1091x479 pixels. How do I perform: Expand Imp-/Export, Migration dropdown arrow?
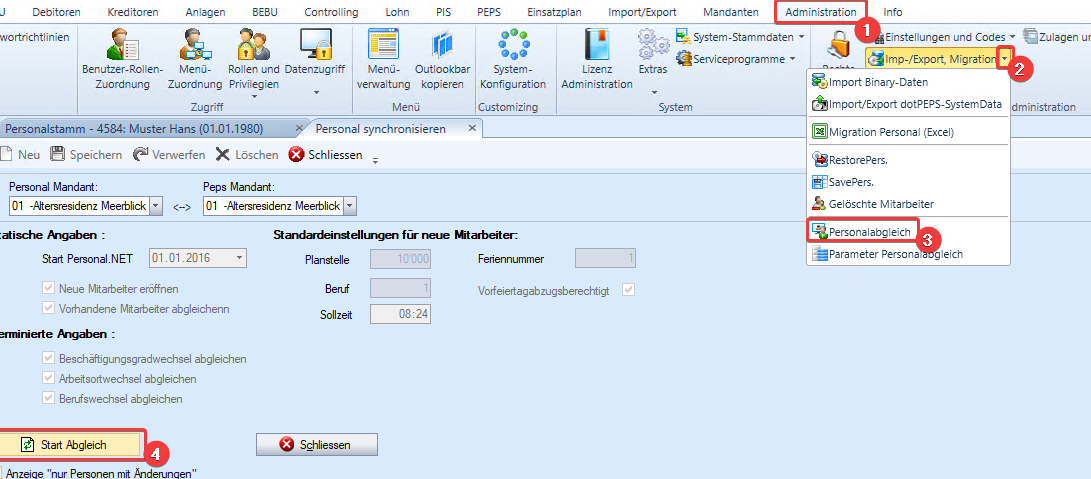1005,59
